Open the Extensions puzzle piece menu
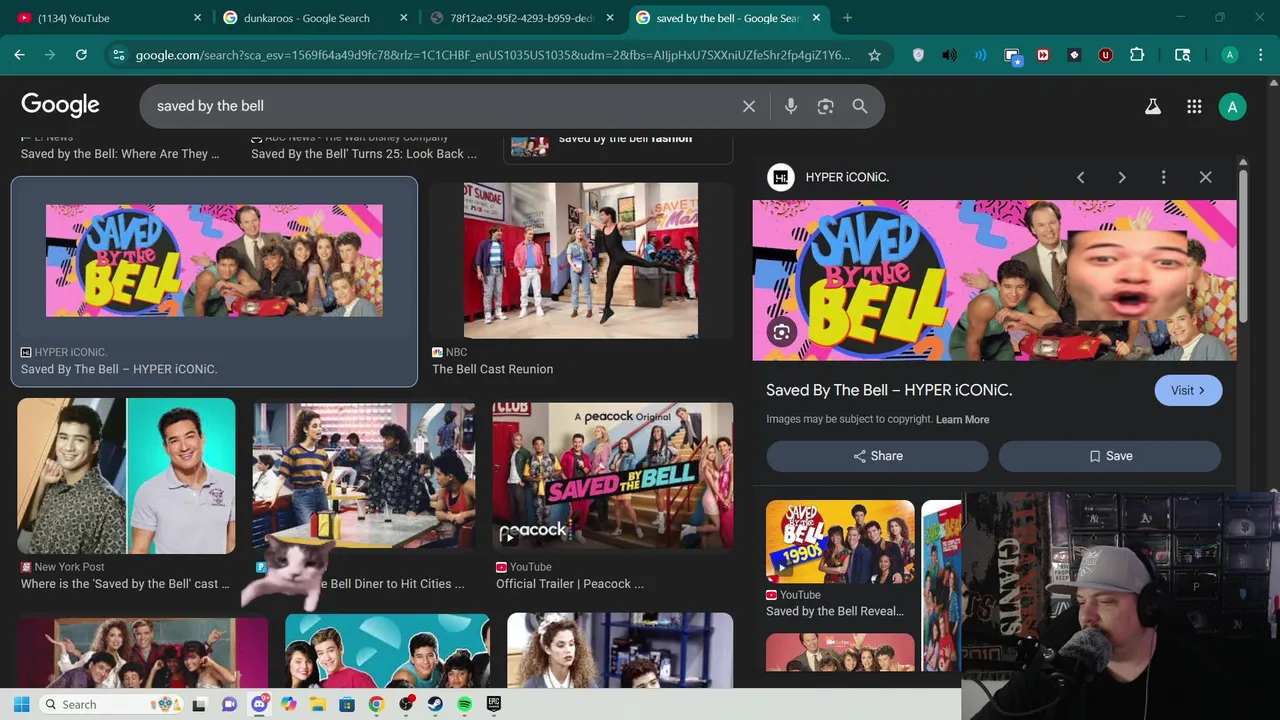This screenshot has height=720, width=1280. pos(1137,55)
